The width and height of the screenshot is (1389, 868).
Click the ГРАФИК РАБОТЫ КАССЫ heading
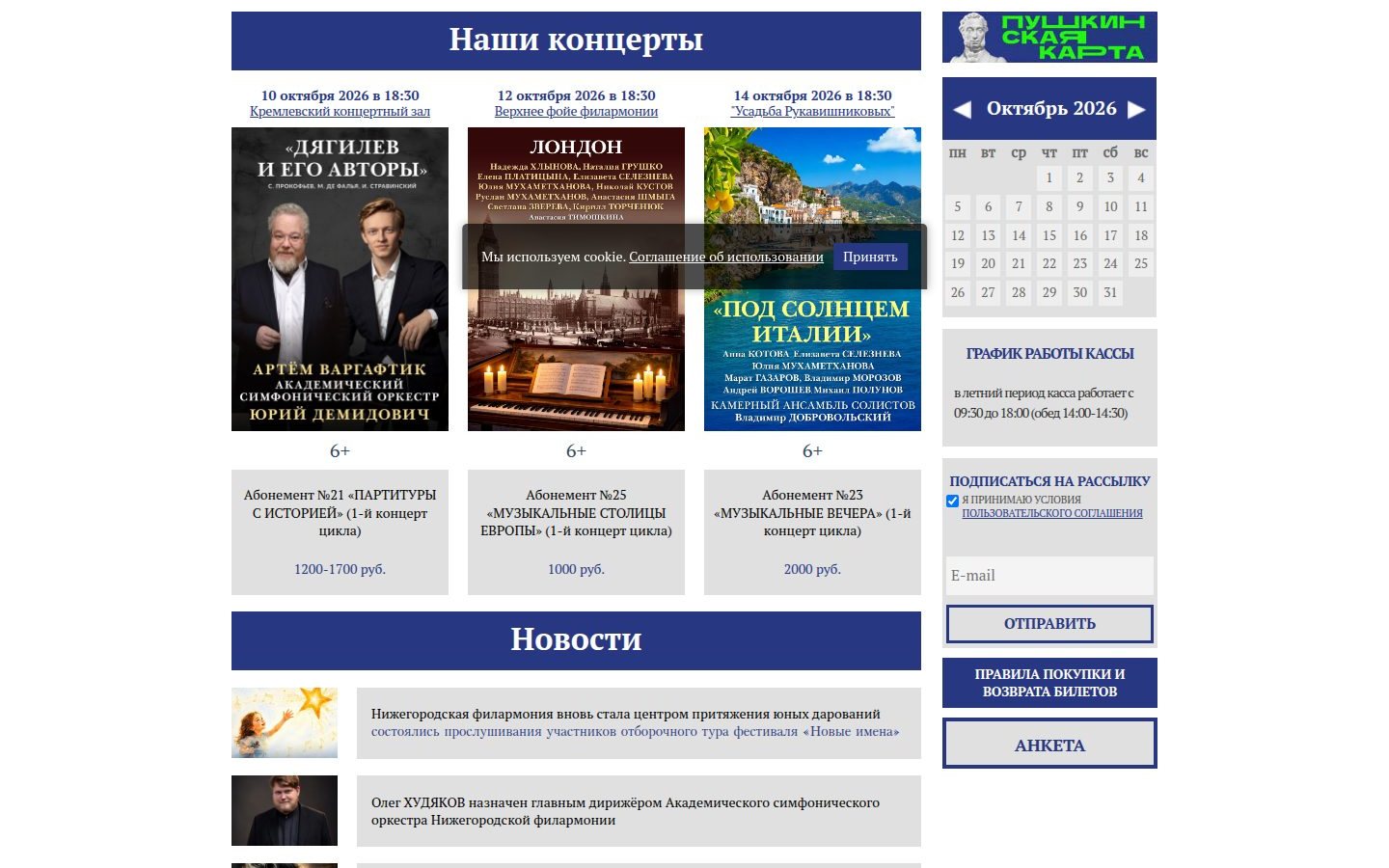pos(1049,354)
